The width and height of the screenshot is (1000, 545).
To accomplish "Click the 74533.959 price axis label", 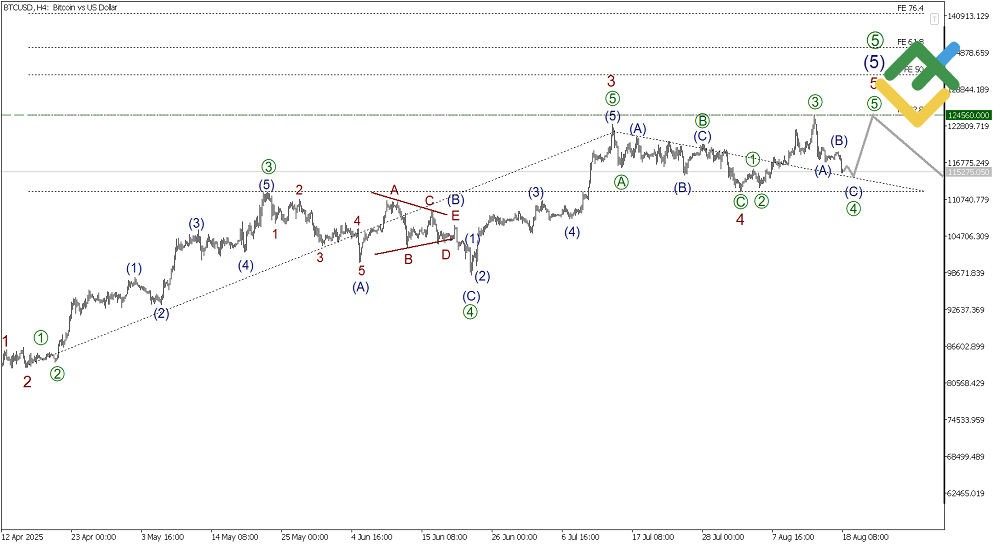I will coord(968,420).
